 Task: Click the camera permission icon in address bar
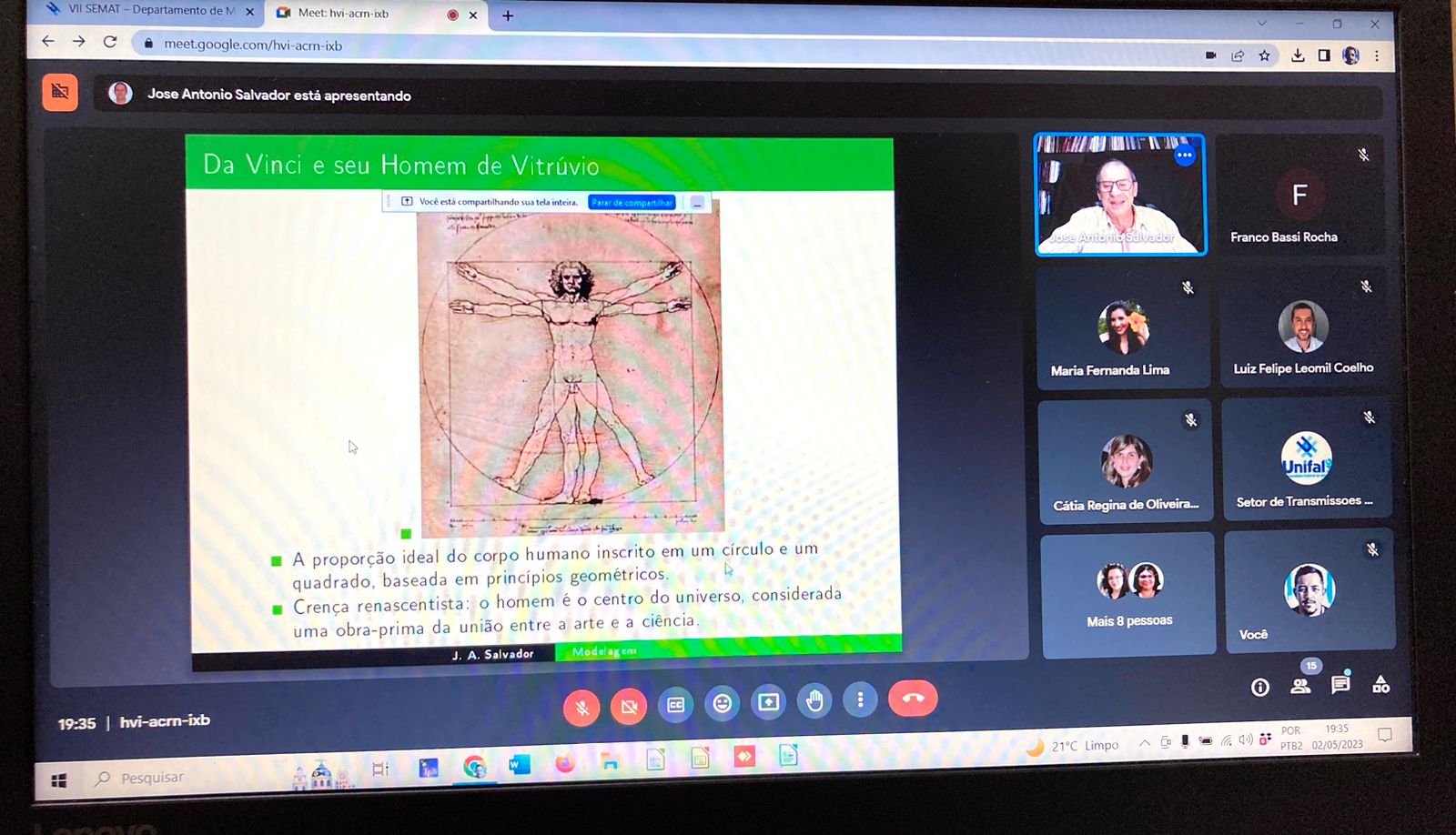coord(1210,55)
